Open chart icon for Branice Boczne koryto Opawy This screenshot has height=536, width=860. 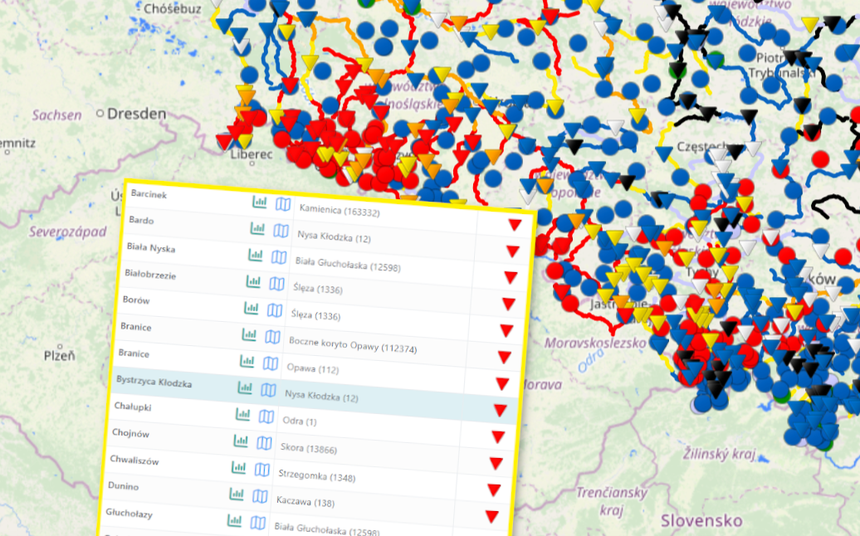[249, 334]
